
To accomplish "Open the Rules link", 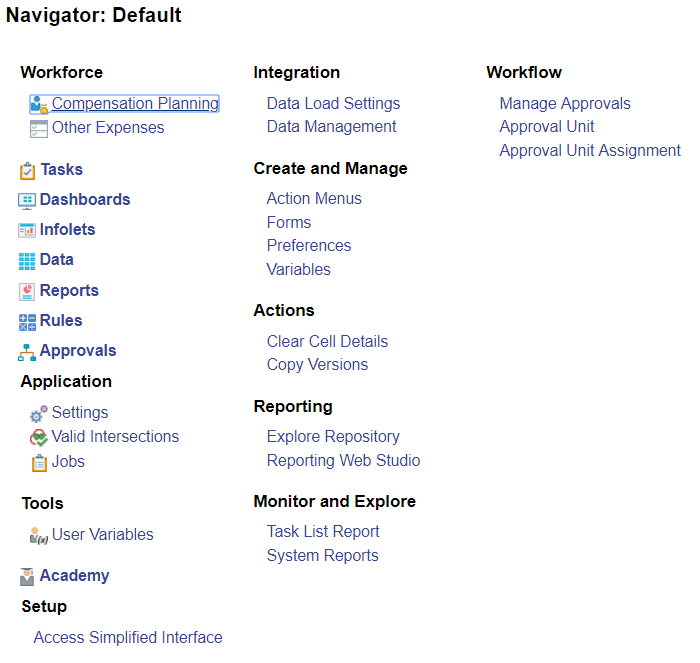I will 61,321.
